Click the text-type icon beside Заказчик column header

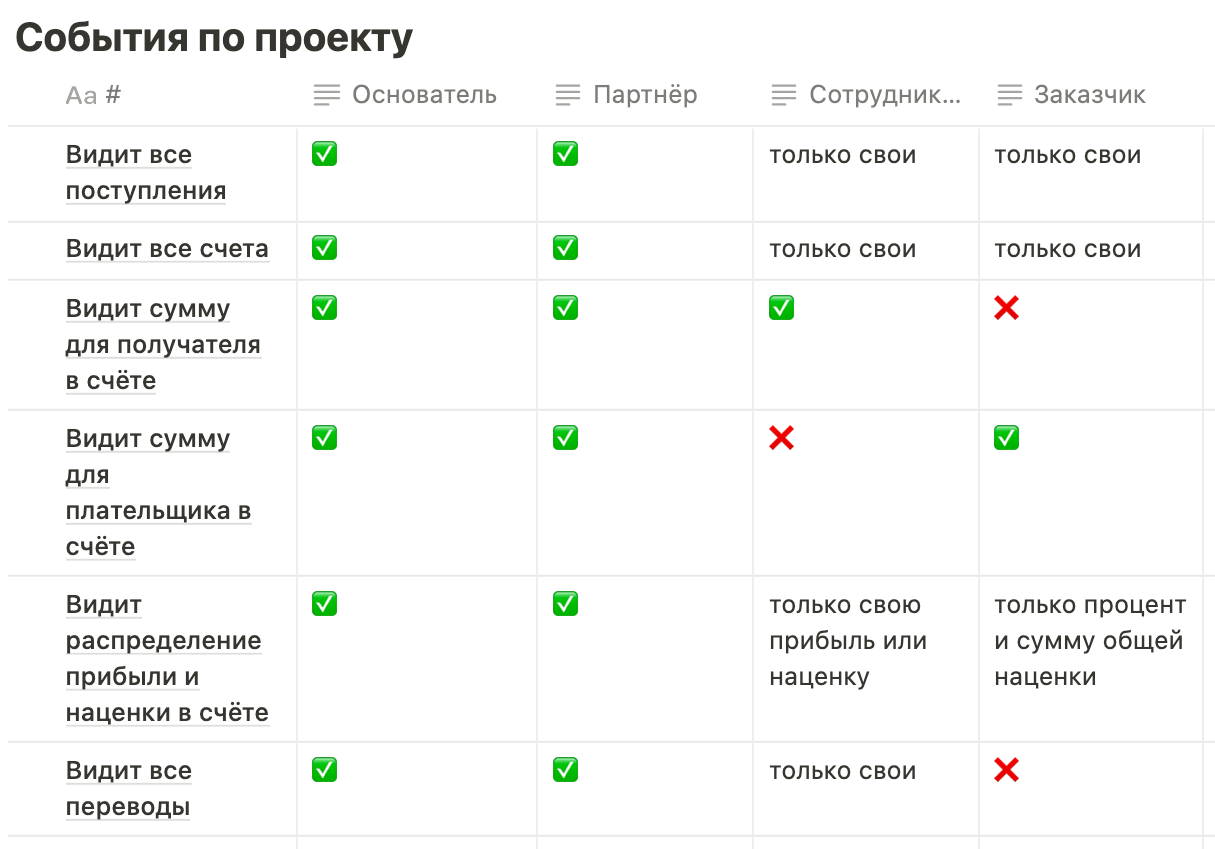point(1009,95)
